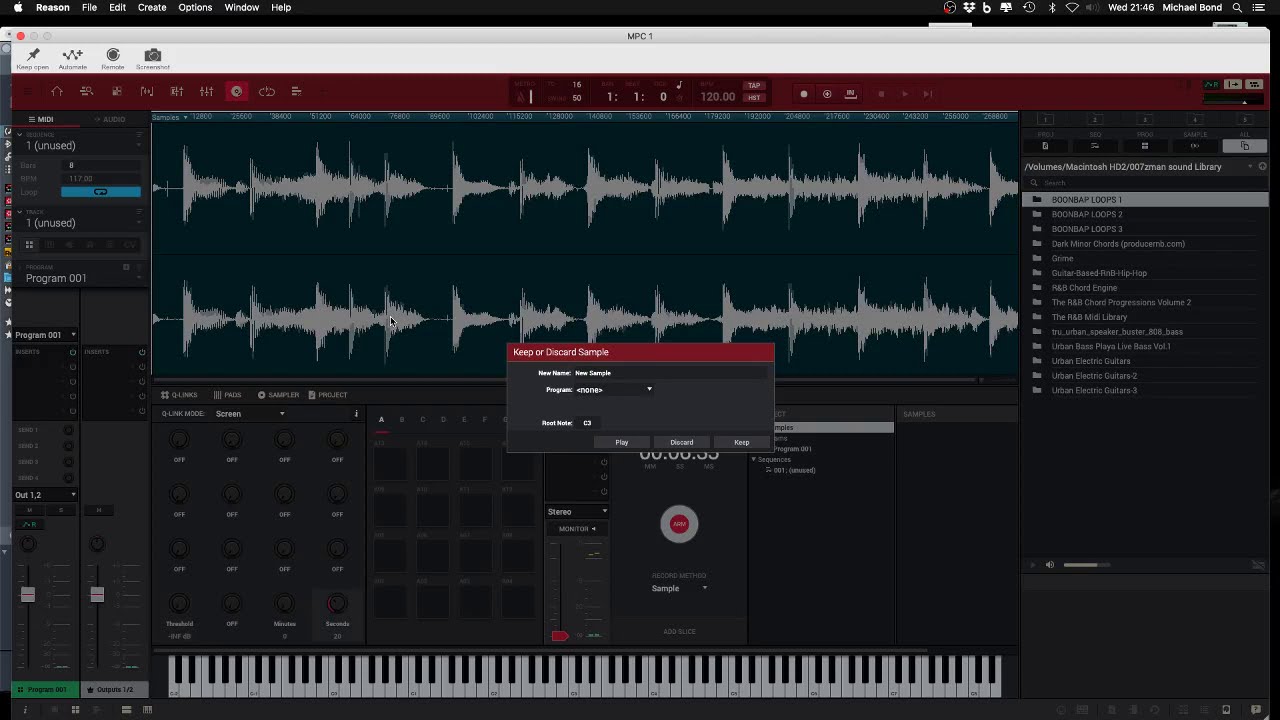The image size is (1280, 720).
Task: Open Q-Link Mode Screen dropdown
Action: coord(250,414)
